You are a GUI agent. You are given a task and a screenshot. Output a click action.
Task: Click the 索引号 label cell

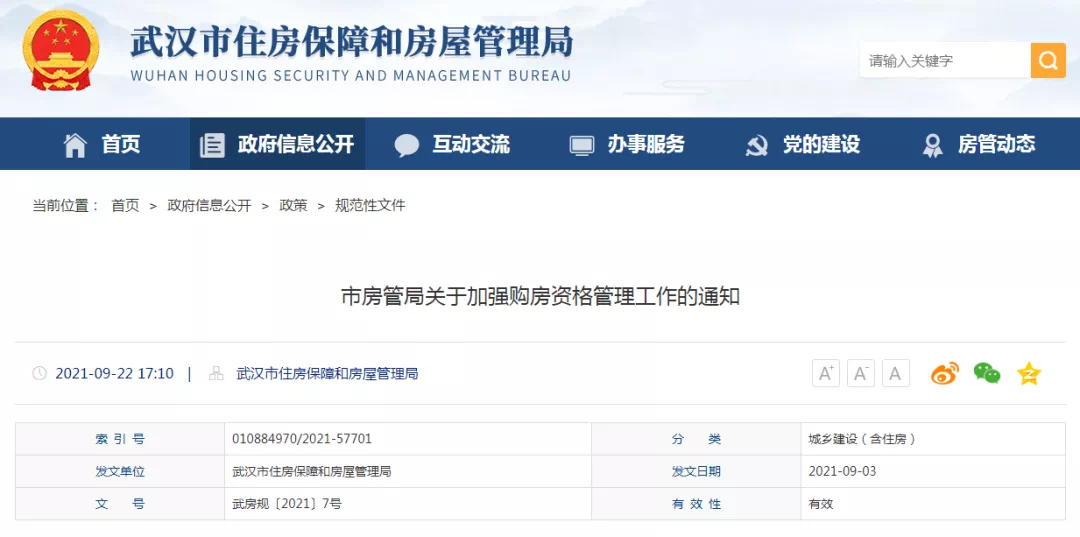(120, 439)
